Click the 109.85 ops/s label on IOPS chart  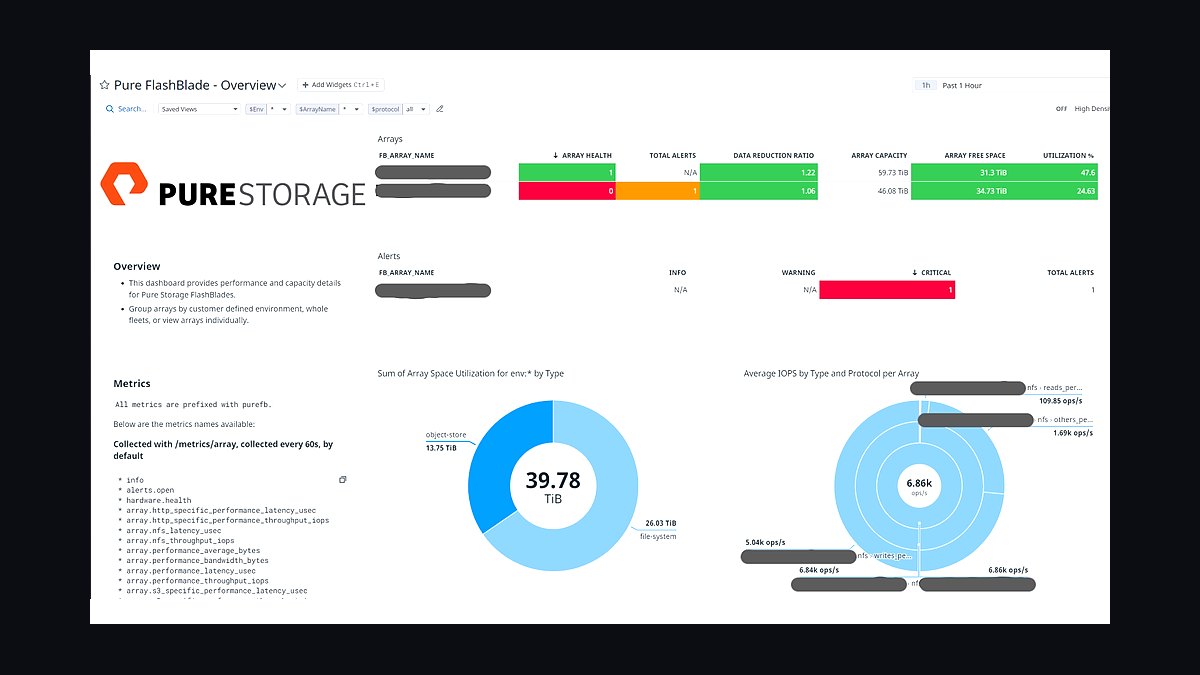1062,401
